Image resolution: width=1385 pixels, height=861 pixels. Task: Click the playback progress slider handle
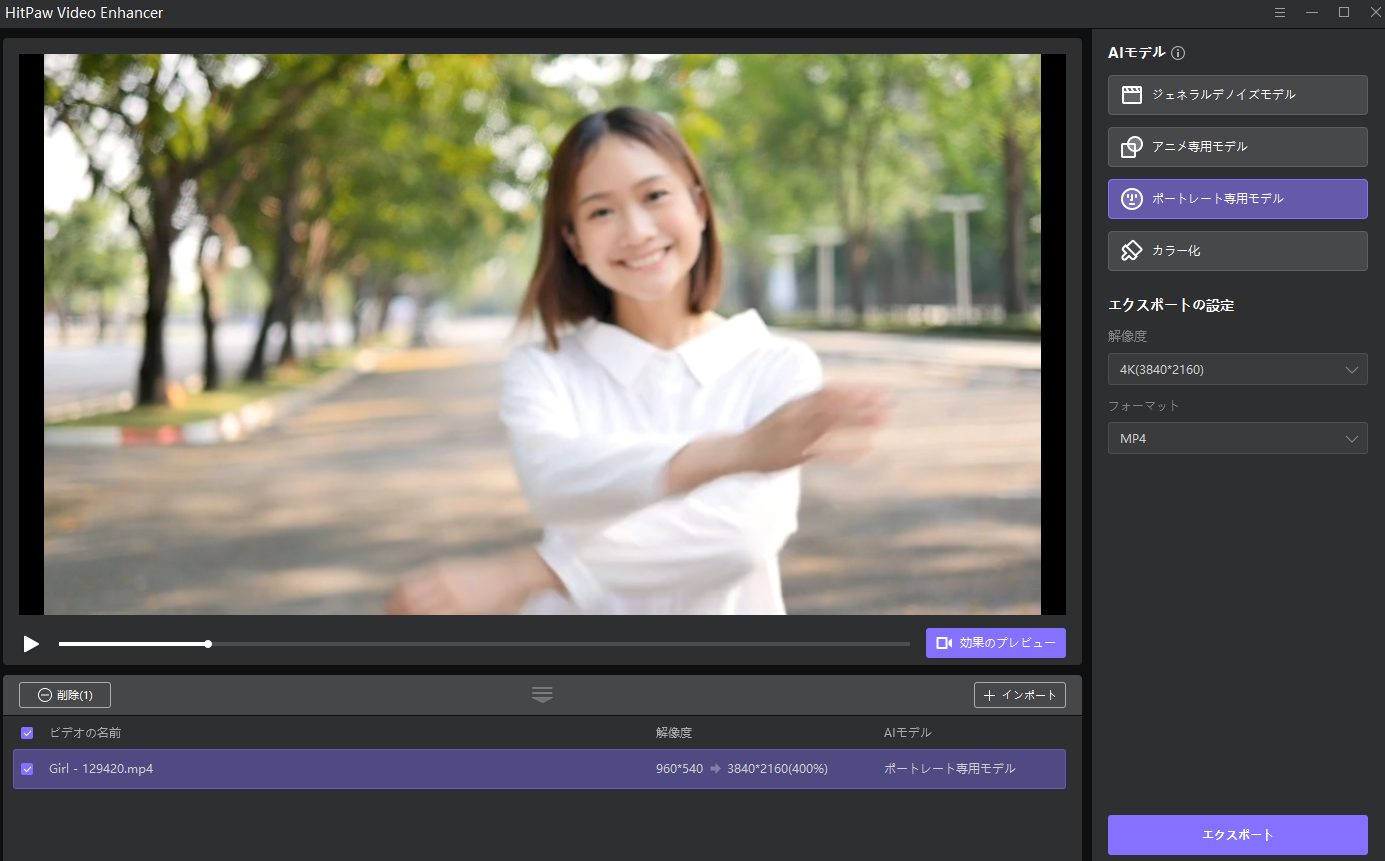[x=207, y=643]
